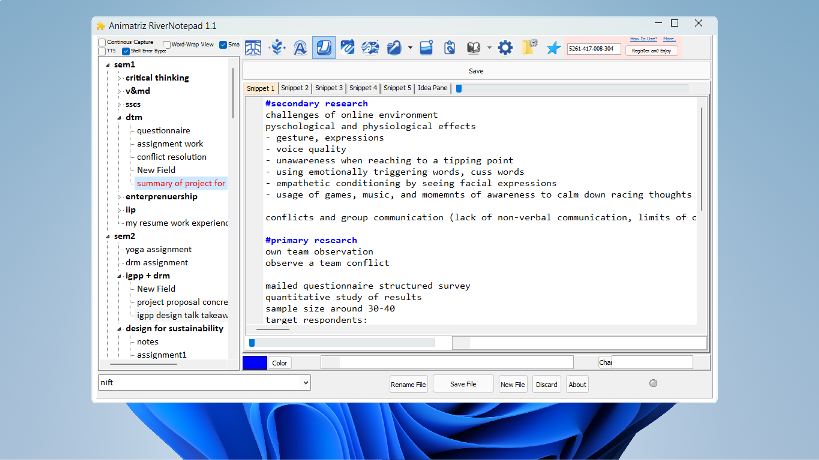819x460 pixels.
Task: Click the open book toolbar icon
Action: [473, 48]
